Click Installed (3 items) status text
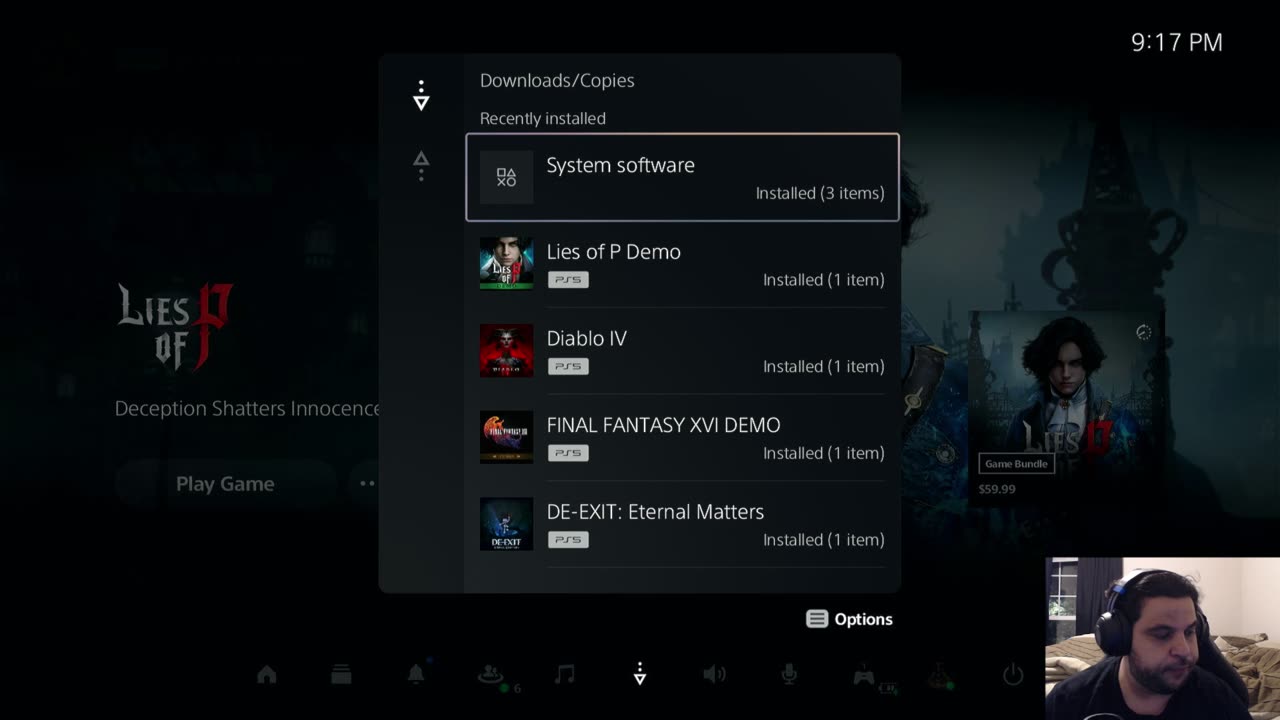Screen dimensions: 1280x720 click(820, 193)
